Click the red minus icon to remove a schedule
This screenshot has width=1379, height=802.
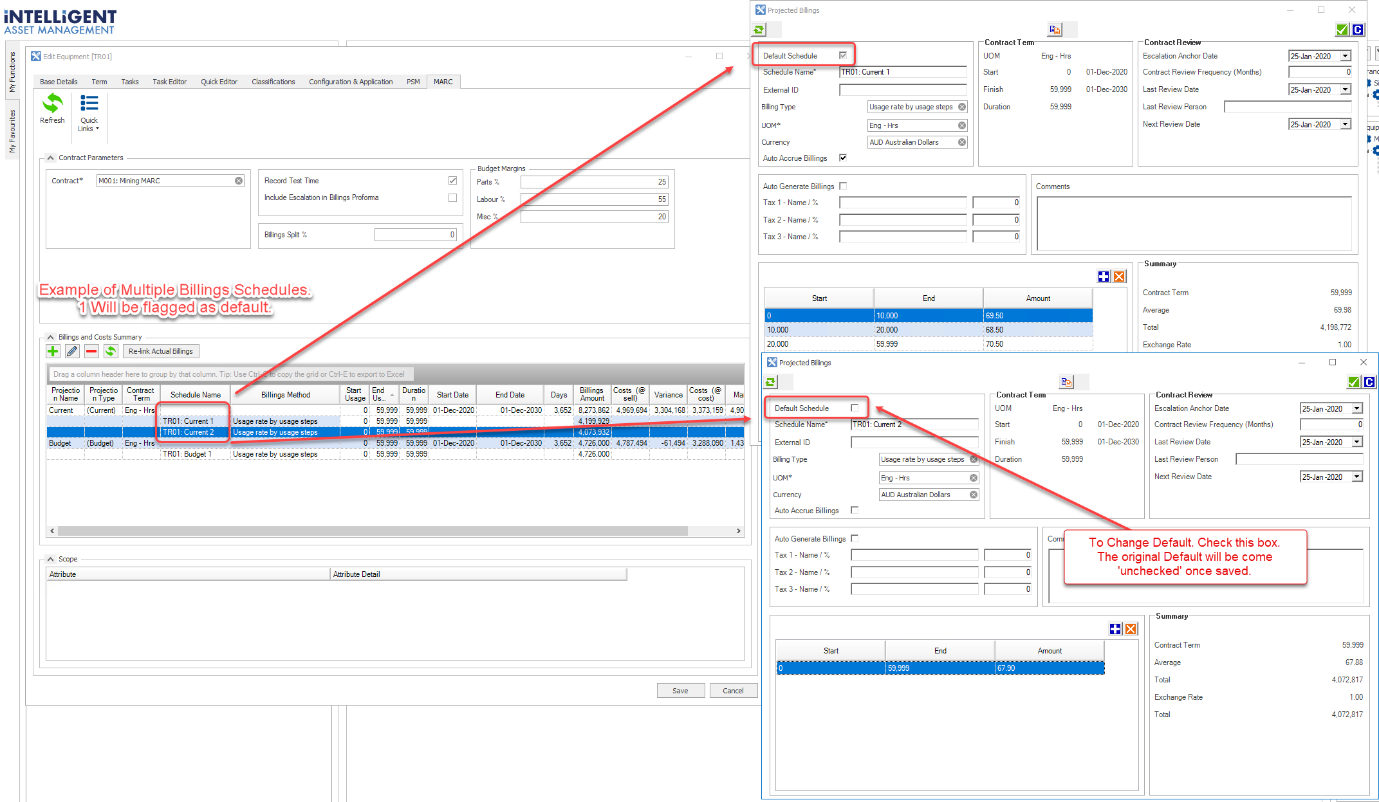click(88, 351)
